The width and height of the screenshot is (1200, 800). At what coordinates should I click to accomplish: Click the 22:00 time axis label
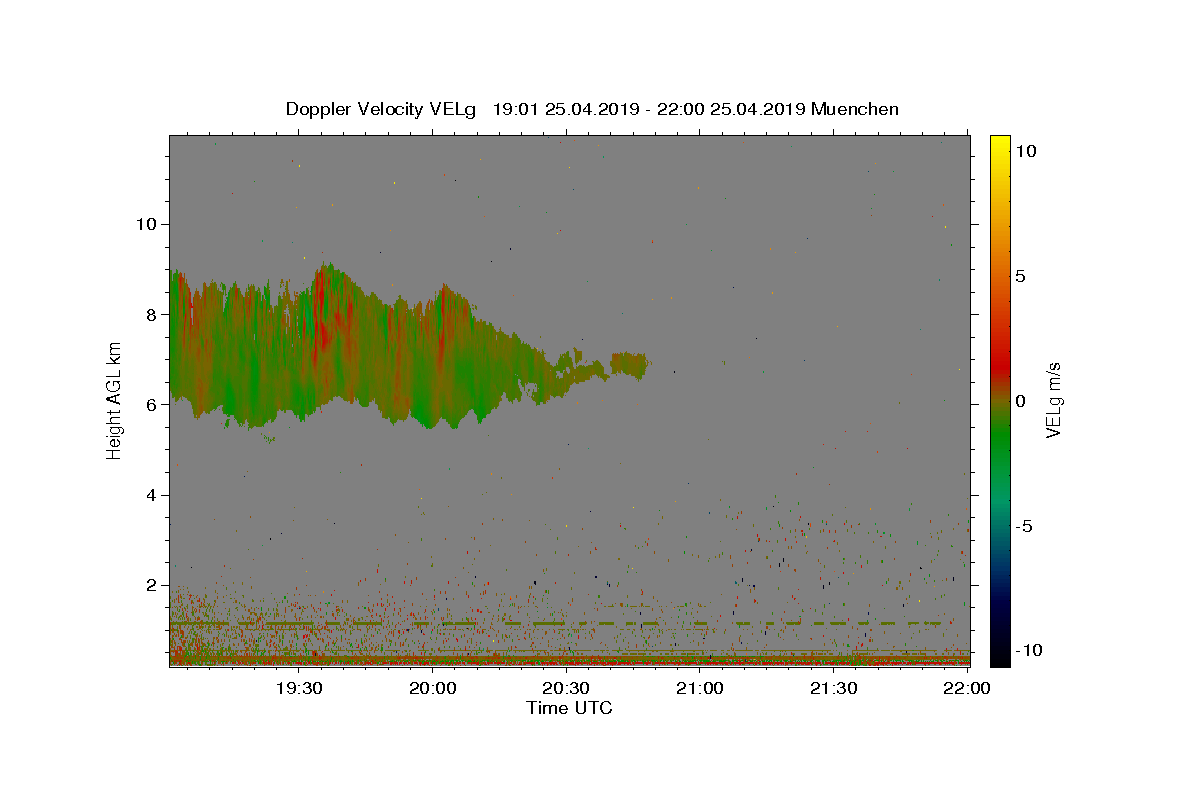967,688
